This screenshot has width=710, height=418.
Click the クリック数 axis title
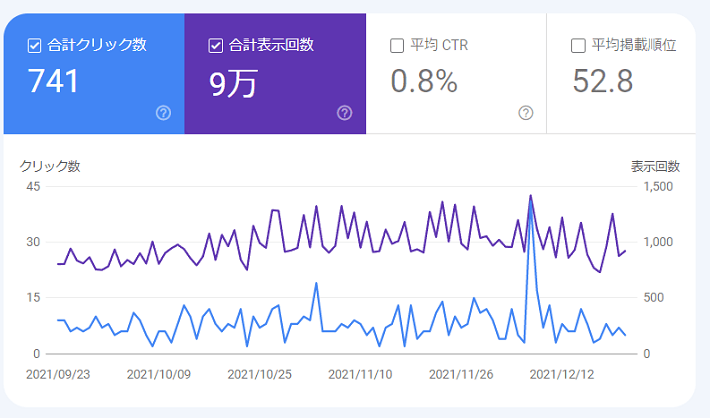pos(50,166)
